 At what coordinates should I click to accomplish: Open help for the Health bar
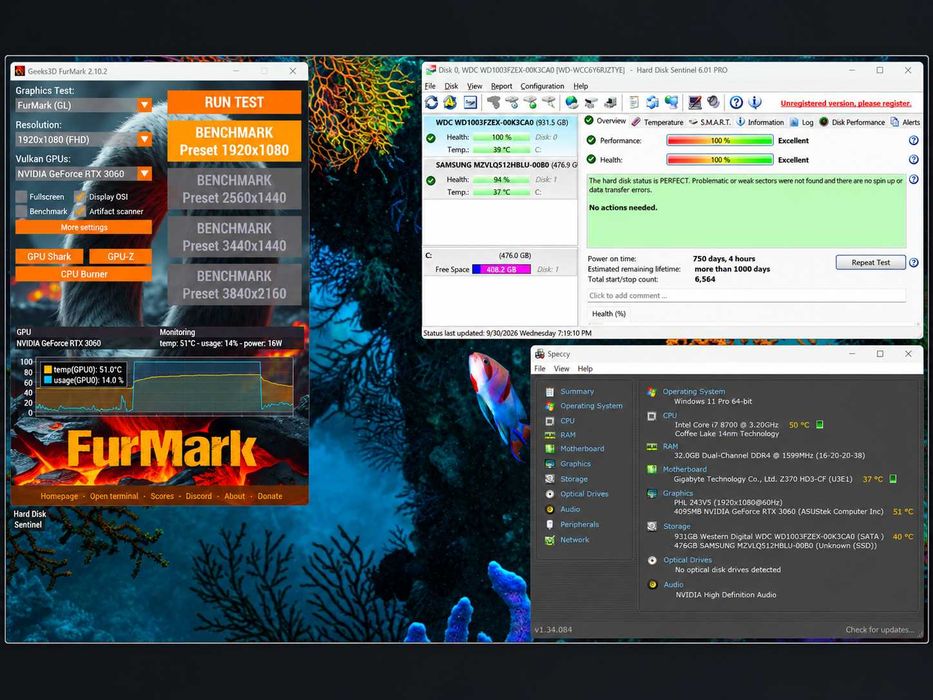click(x=913, y=160)
